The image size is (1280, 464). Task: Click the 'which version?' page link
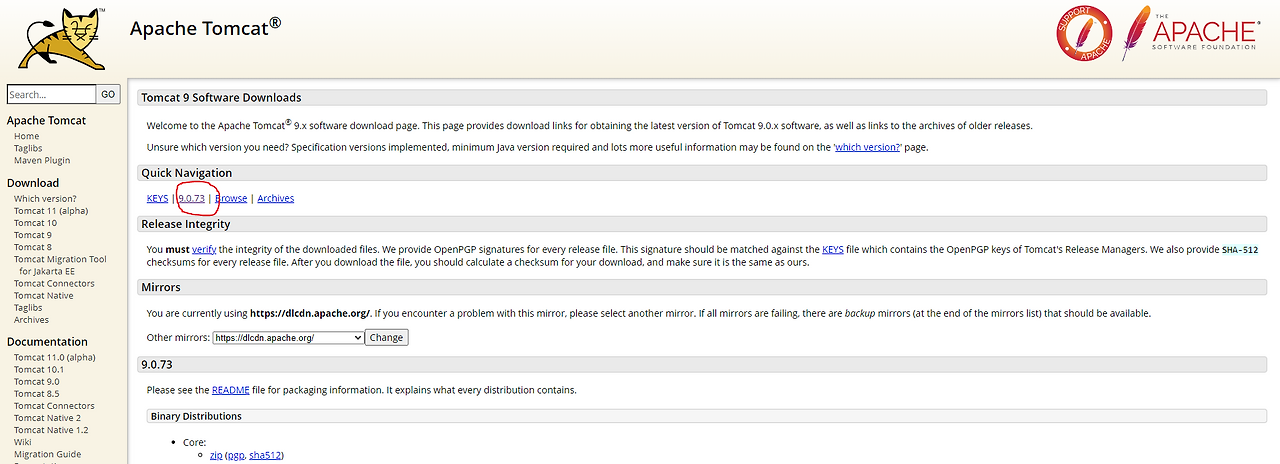(x=868, y=148)
